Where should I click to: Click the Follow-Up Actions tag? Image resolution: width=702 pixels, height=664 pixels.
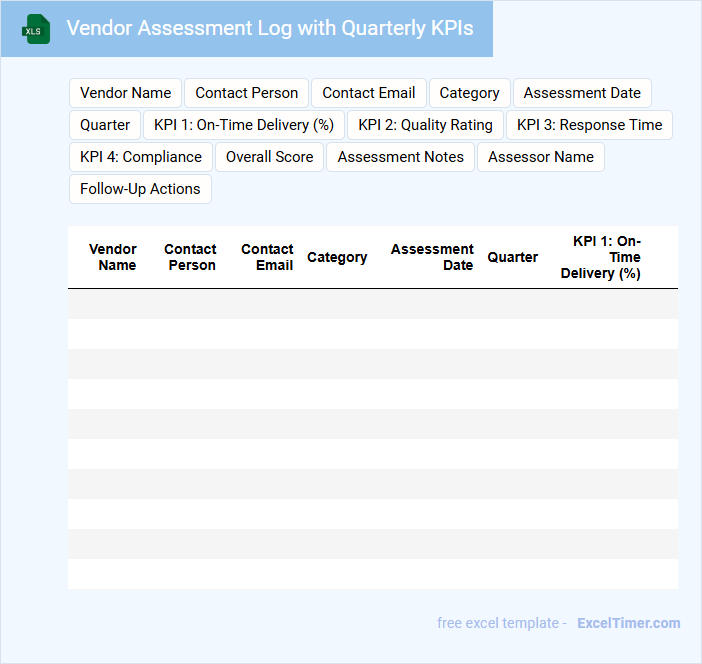click(140, 189)
